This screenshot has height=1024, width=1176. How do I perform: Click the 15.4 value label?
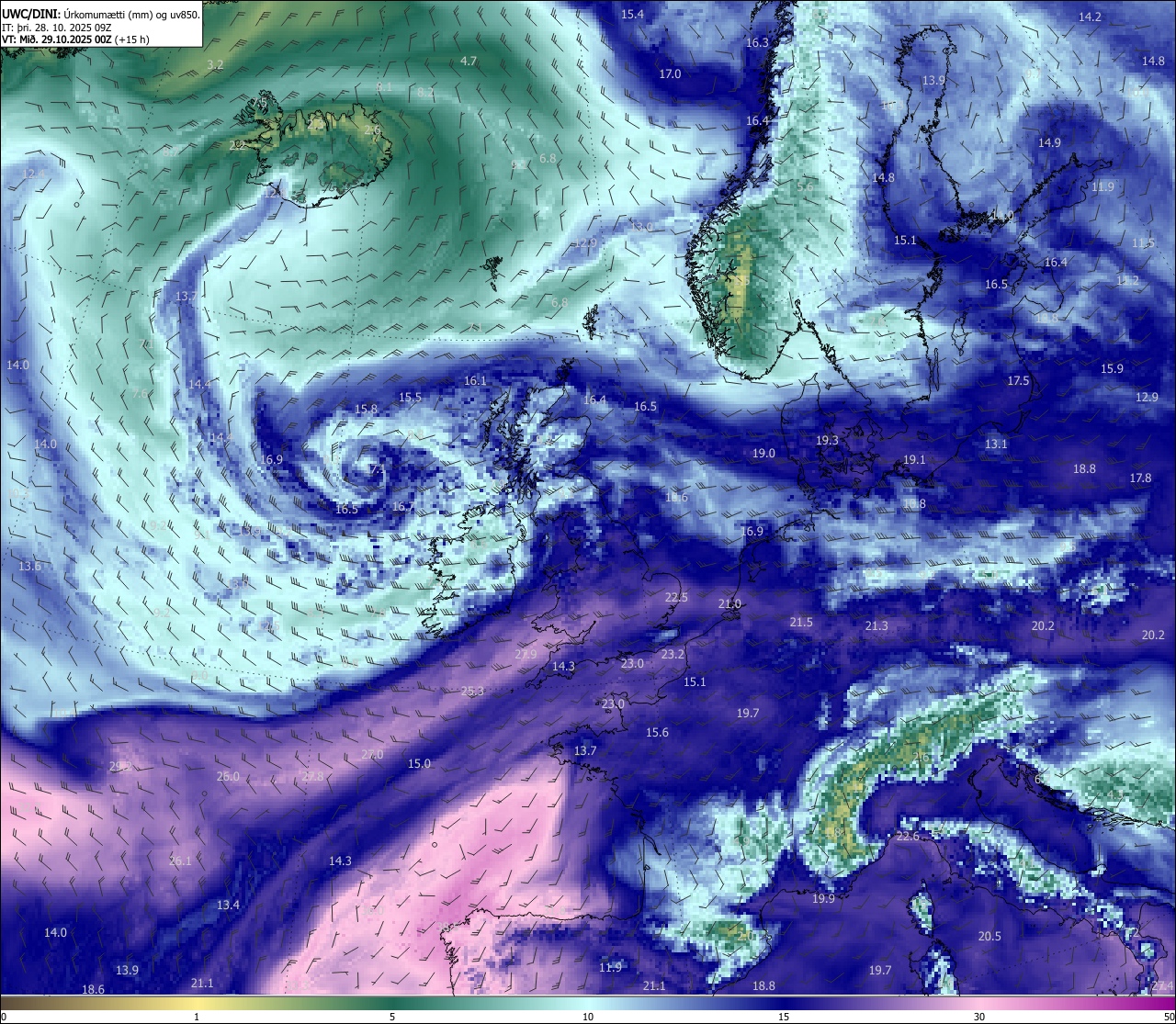tap(632, 14)
